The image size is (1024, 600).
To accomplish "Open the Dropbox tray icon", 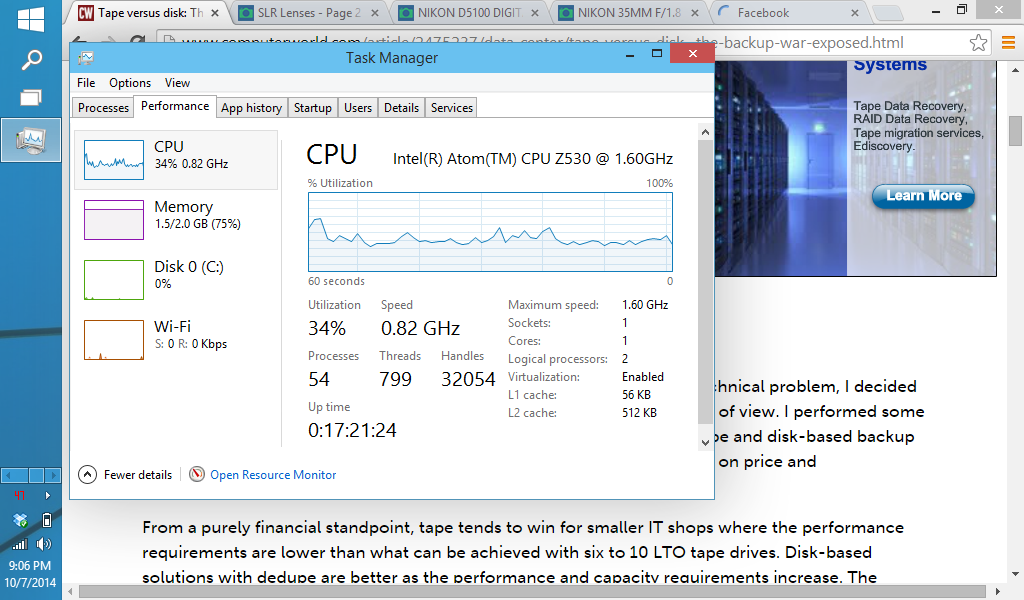I will (x=20, y=520).
